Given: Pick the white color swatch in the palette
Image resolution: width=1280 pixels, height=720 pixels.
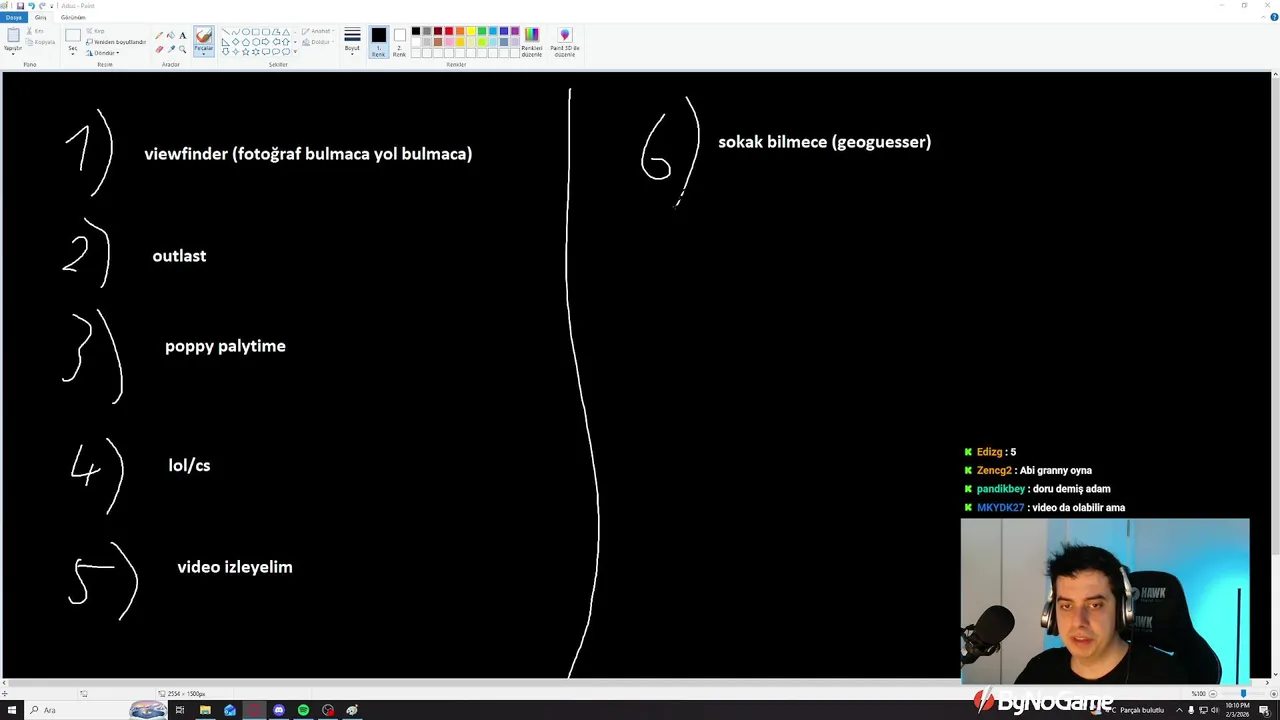Looking at the screenshot, I should [416, 42].
